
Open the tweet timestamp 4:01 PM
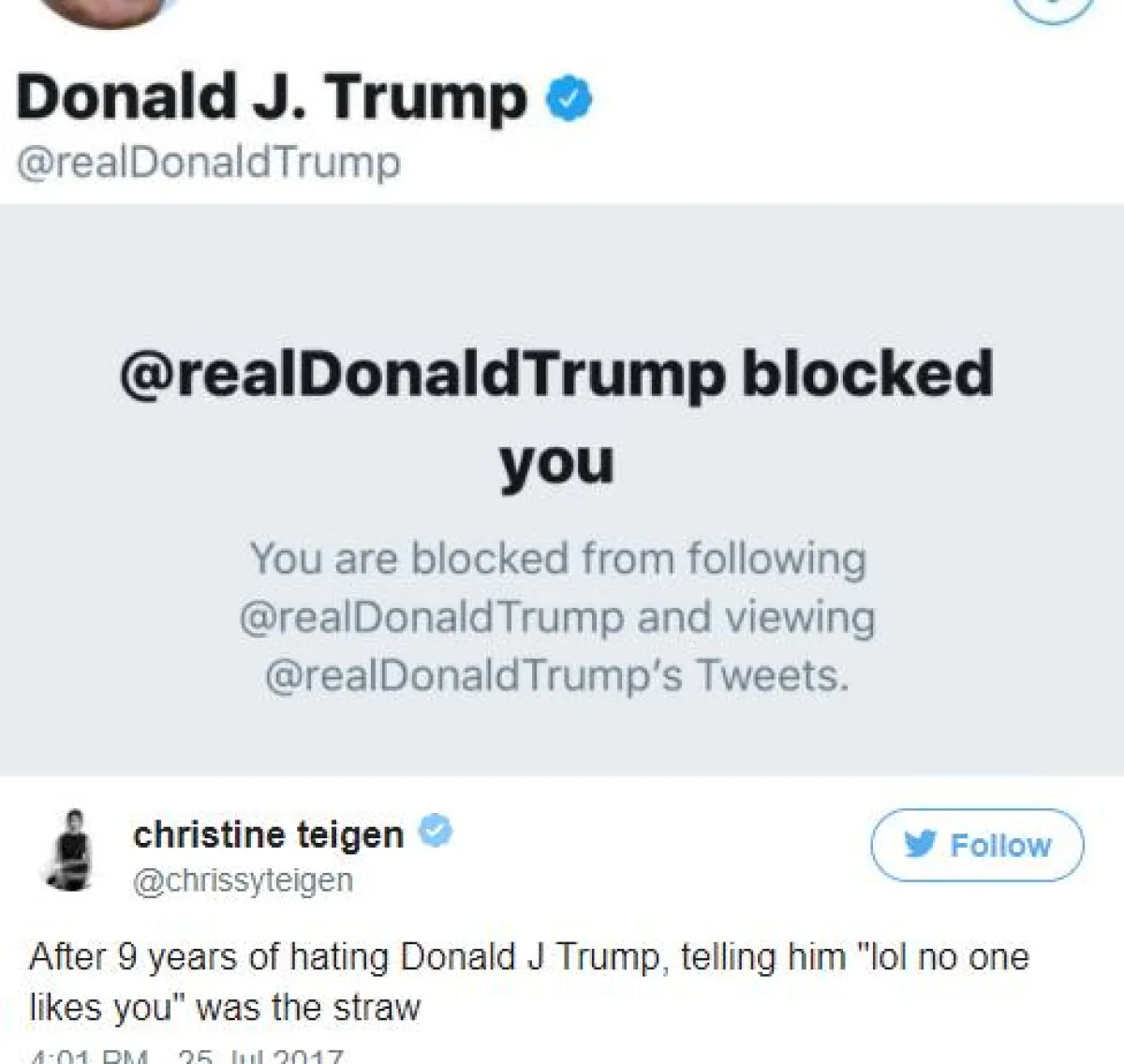[x=88, y=1057]
